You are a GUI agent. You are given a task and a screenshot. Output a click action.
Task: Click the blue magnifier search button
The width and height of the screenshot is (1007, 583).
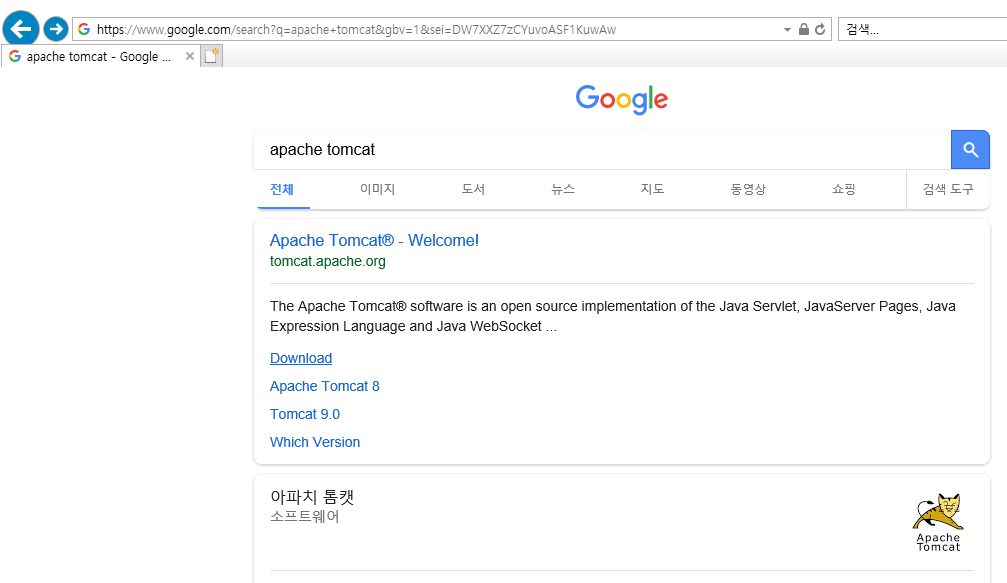[x=970, y=150]
